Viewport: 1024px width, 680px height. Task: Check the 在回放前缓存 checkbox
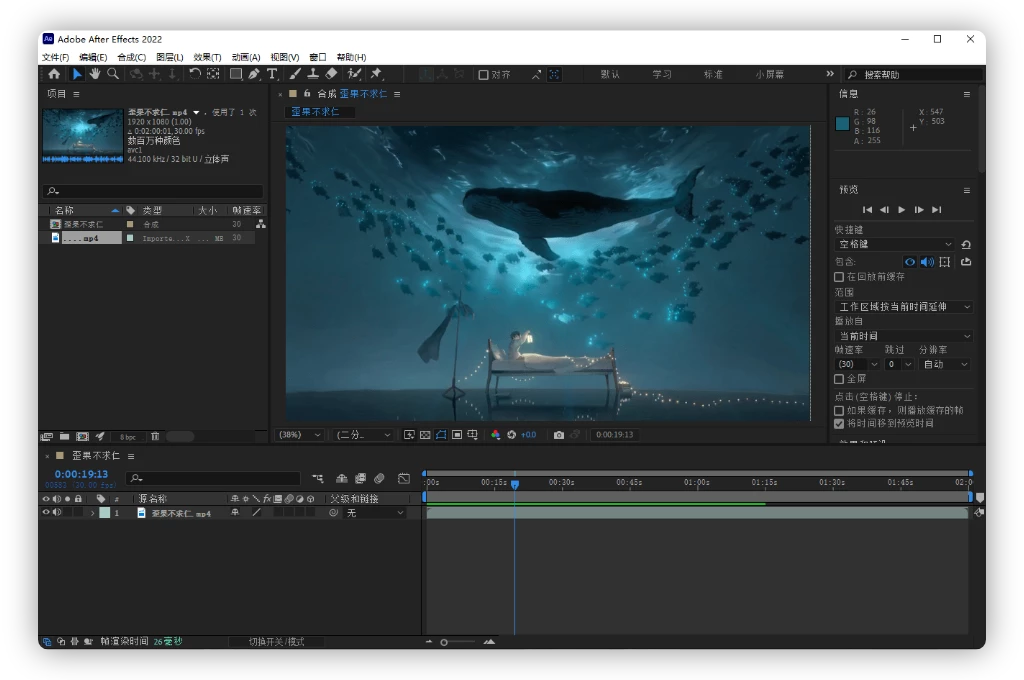click(839, 277)
